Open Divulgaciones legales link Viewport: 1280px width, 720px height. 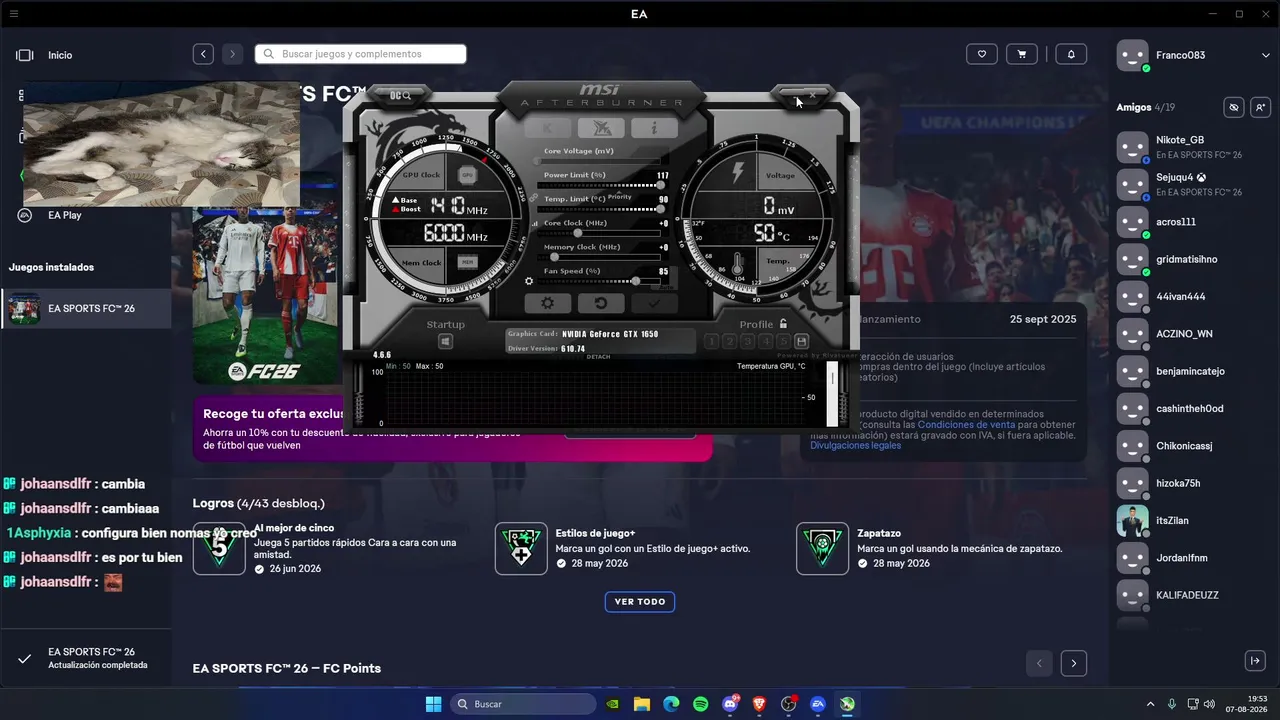click(x=855, y=445)
